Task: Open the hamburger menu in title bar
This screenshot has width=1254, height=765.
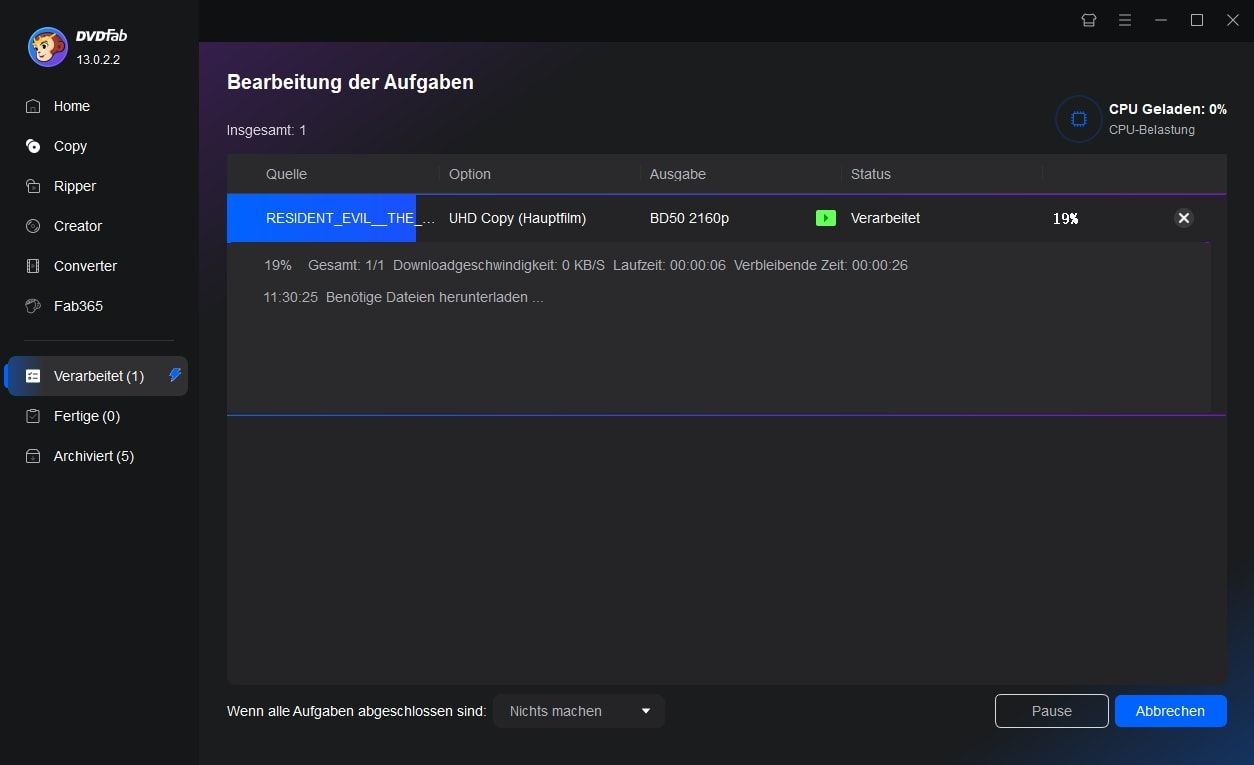Action: click(1125, 20)
